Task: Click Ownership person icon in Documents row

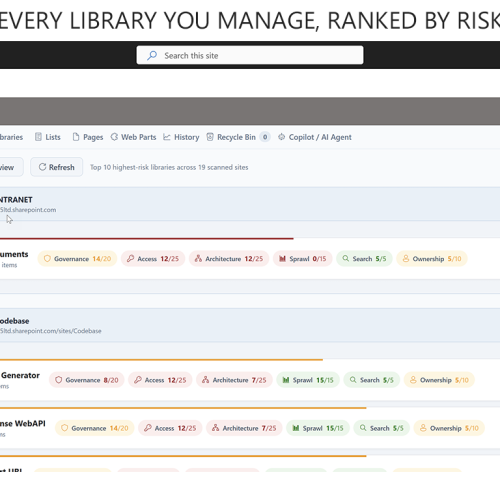Action: coord(406,258)
